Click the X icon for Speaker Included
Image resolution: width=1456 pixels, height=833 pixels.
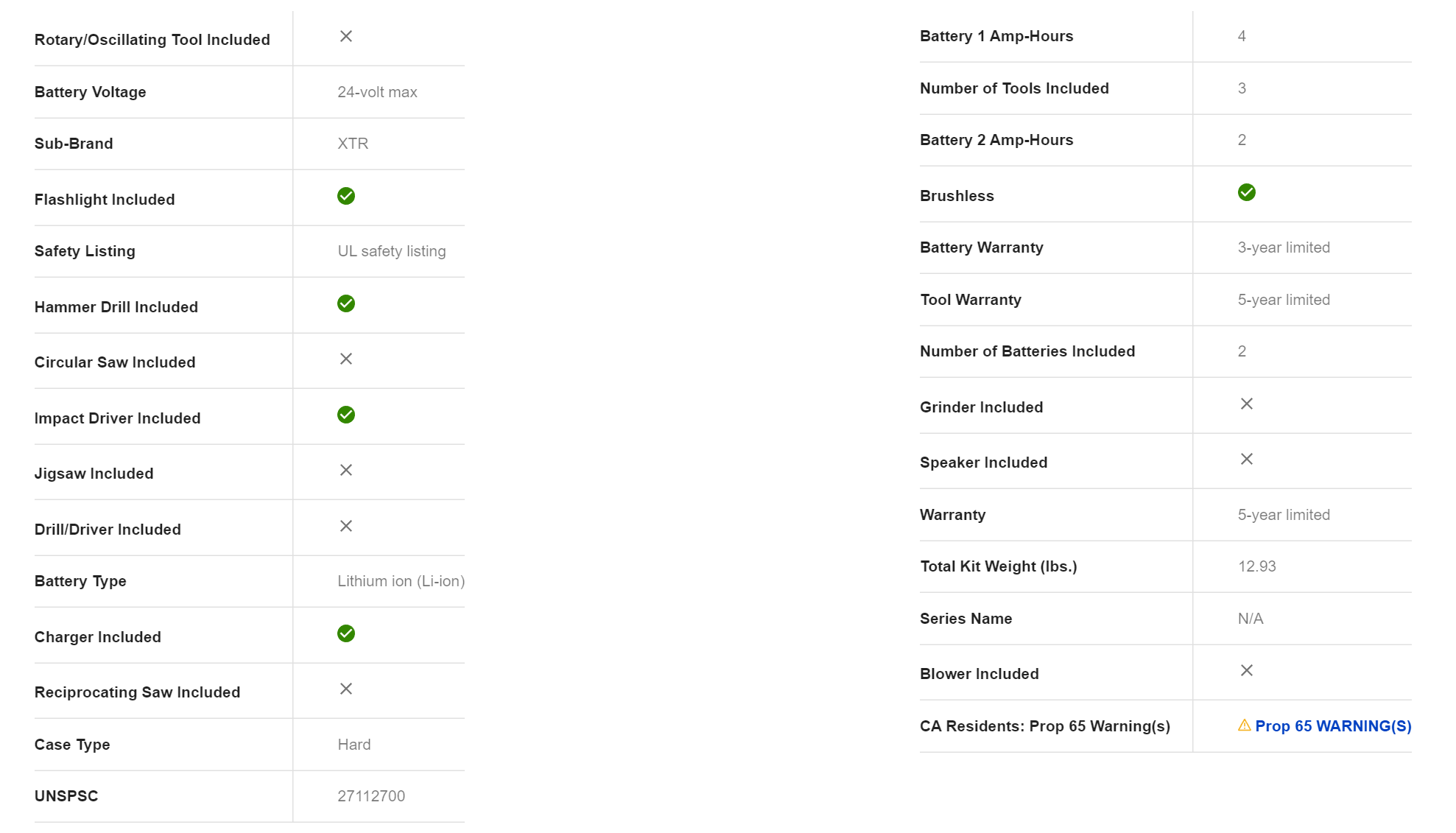(x=1246, y=459)
